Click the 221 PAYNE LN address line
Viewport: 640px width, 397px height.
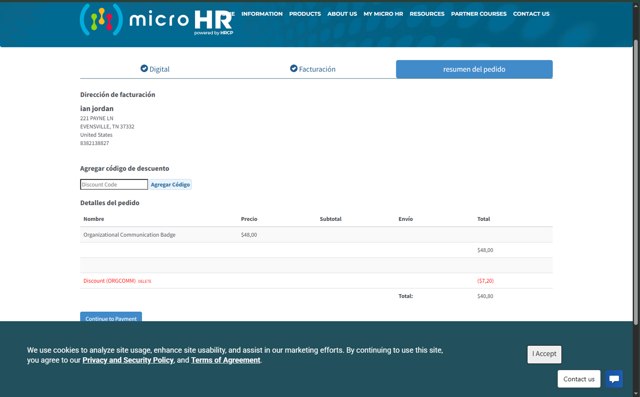click(x=97, y=118)
